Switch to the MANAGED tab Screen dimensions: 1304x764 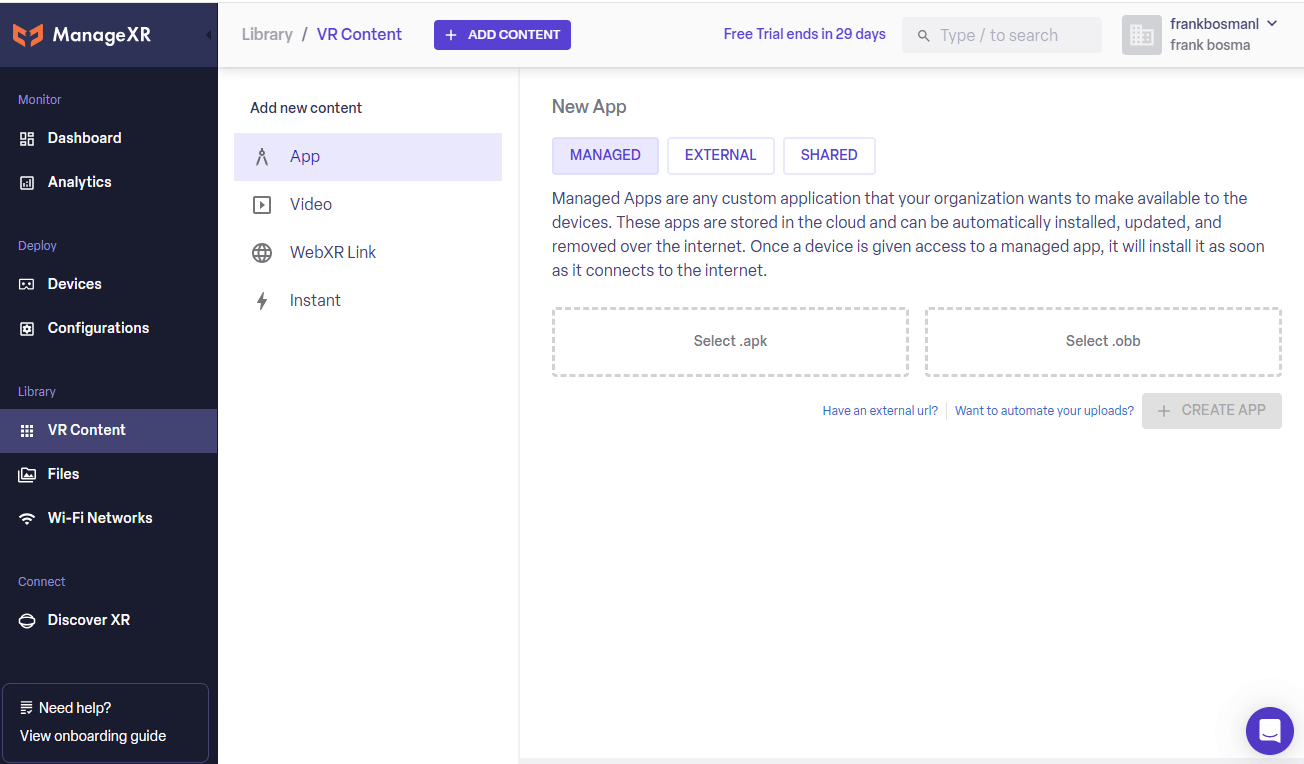click(x=605, y=156)
